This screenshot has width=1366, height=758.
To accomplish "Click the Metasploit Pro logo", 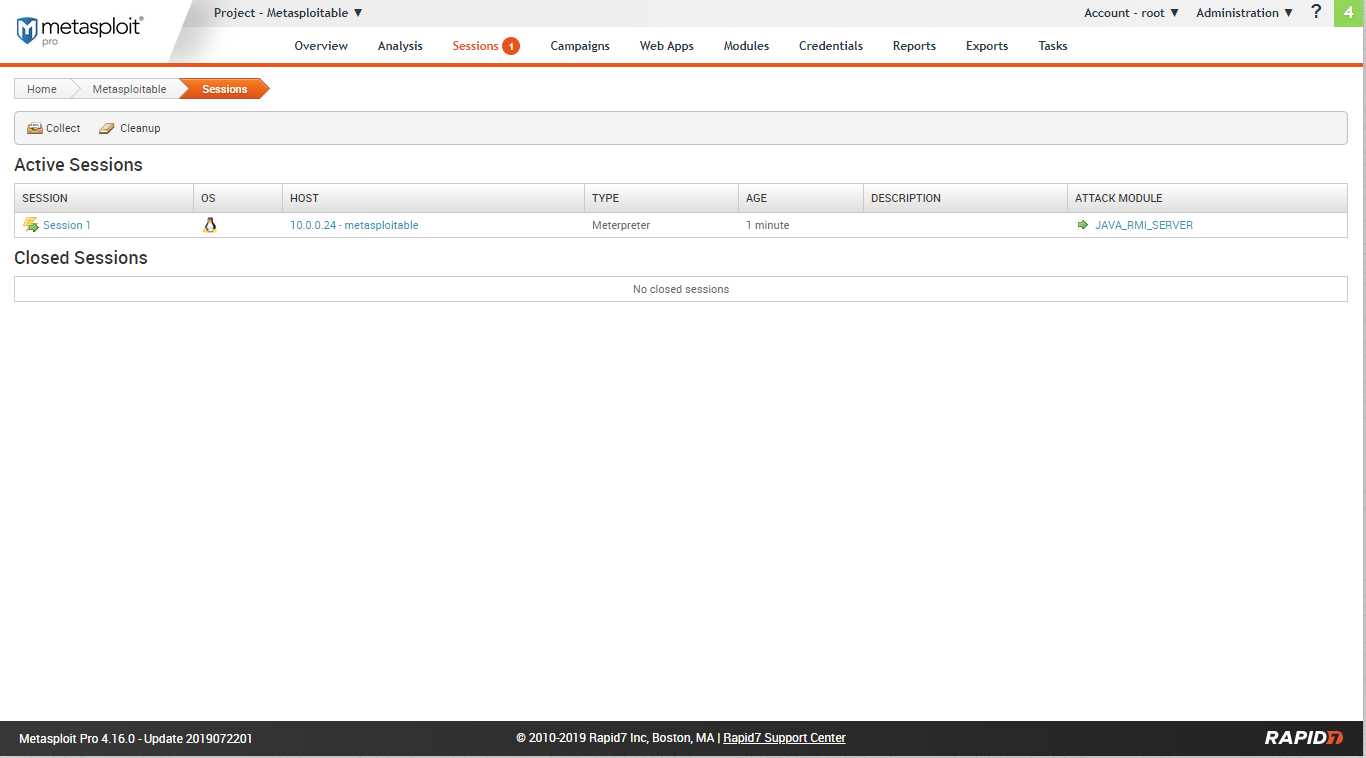I will coord(79,30).
